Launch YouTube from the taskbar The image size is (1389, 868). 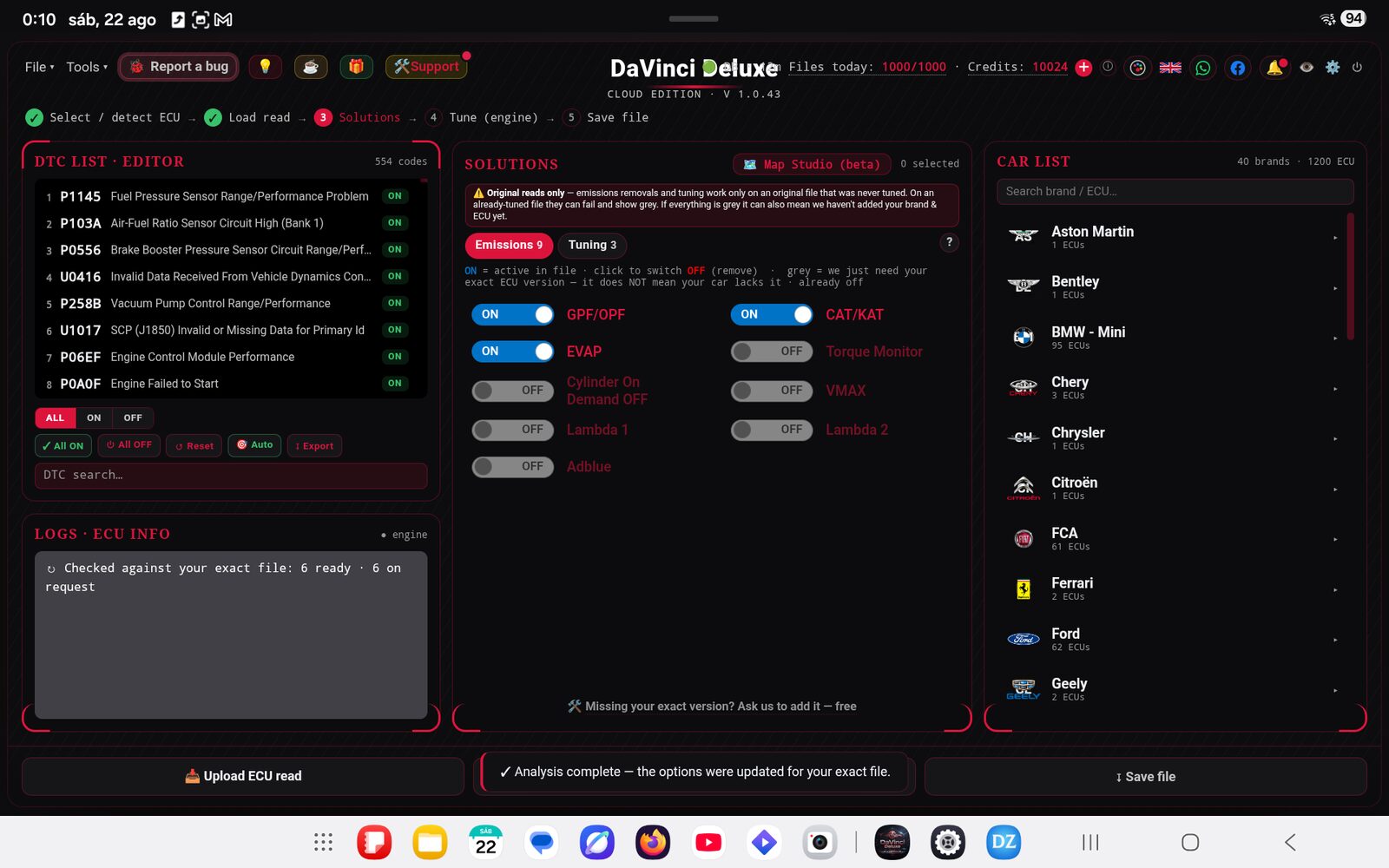coord(708,842)
